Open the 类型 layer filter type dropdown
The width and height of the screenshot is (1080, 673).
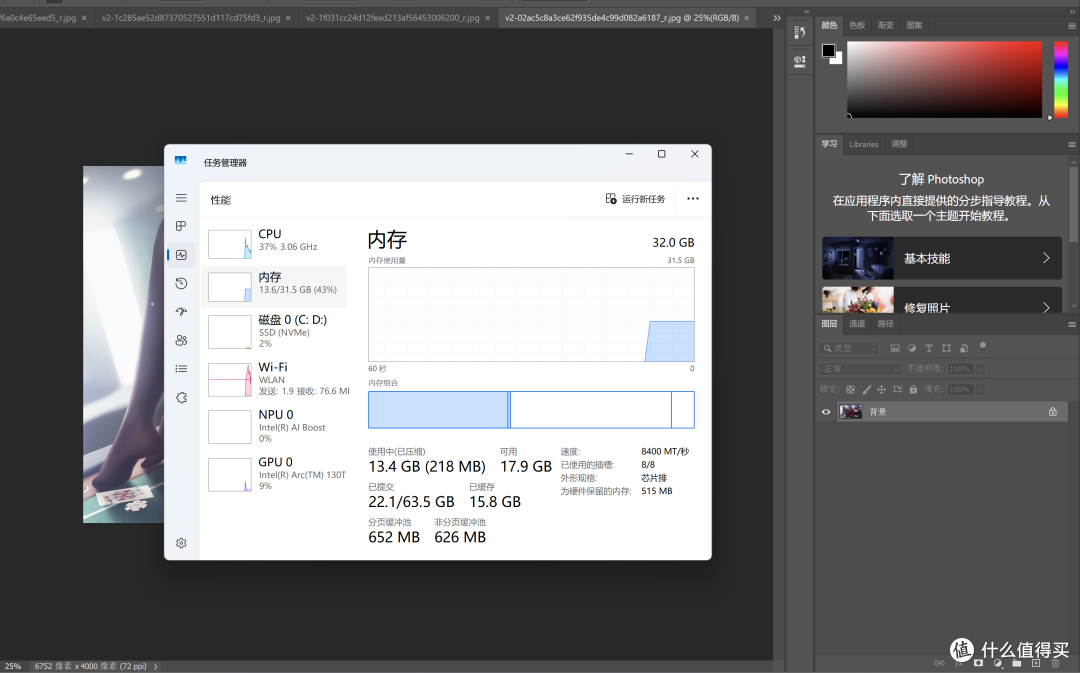tap(849, 348)
